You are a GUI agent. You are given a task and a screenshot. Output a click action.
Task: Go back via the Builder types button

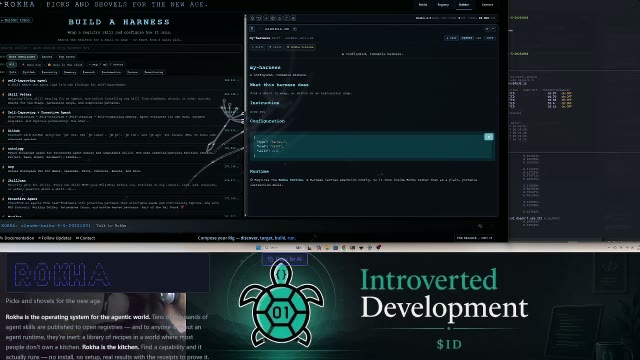(16, 20)
